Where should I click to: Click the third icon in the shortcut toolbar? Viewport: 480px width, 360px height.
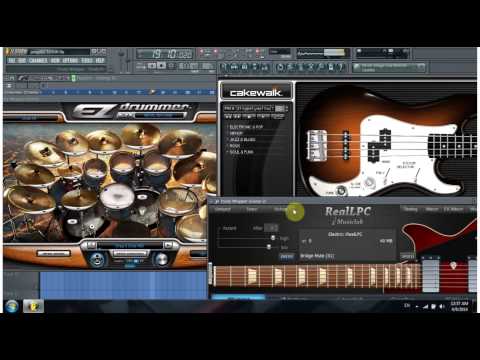[244, 67]
